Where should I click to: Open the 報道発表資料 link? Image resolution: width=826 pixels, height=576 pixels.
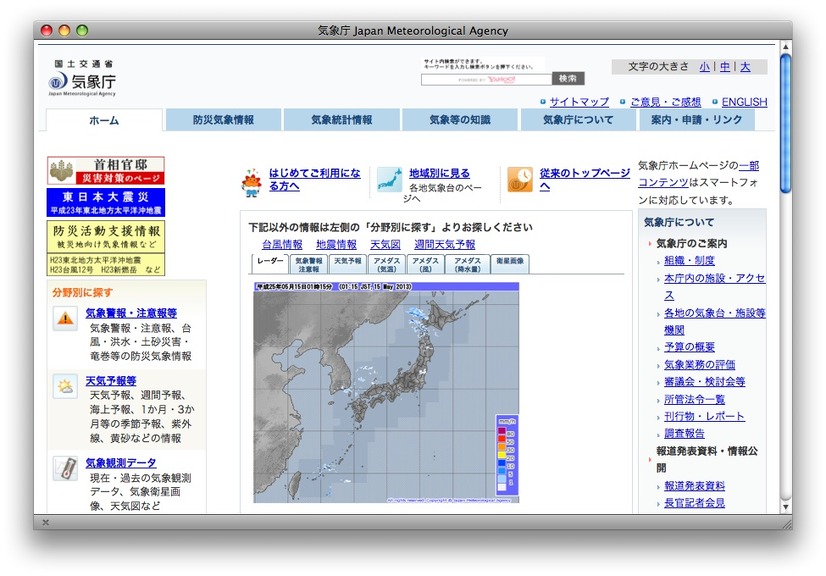click(694, 485)
